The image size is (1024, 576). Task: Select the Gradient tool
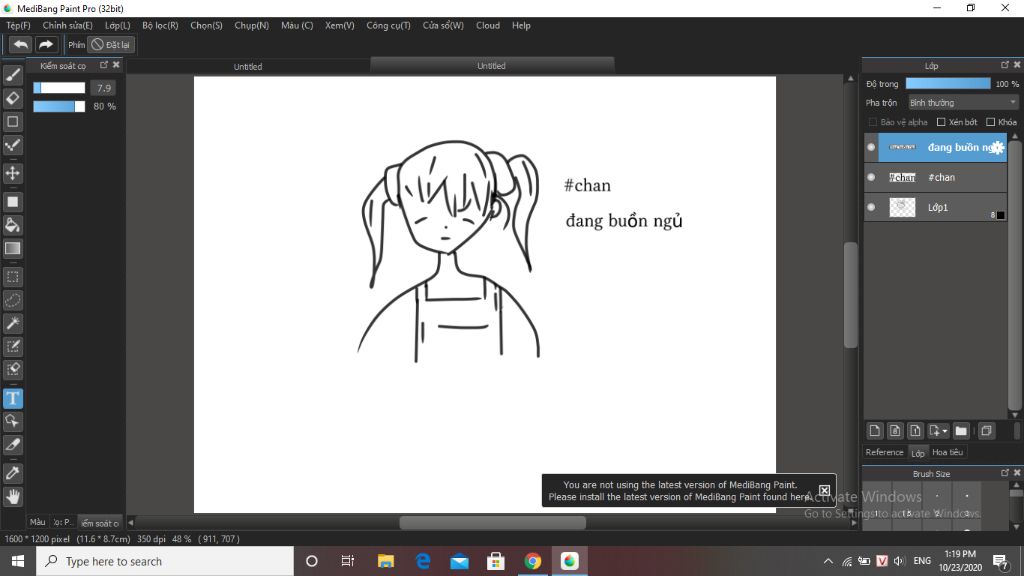(x=12, y=248)
